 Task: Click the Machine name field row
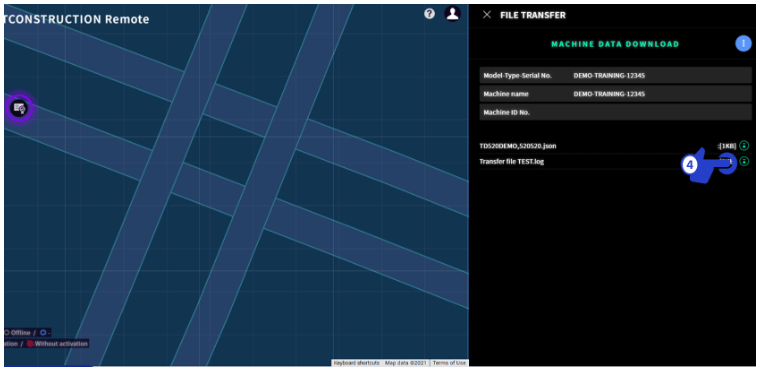tap(615, 94)
